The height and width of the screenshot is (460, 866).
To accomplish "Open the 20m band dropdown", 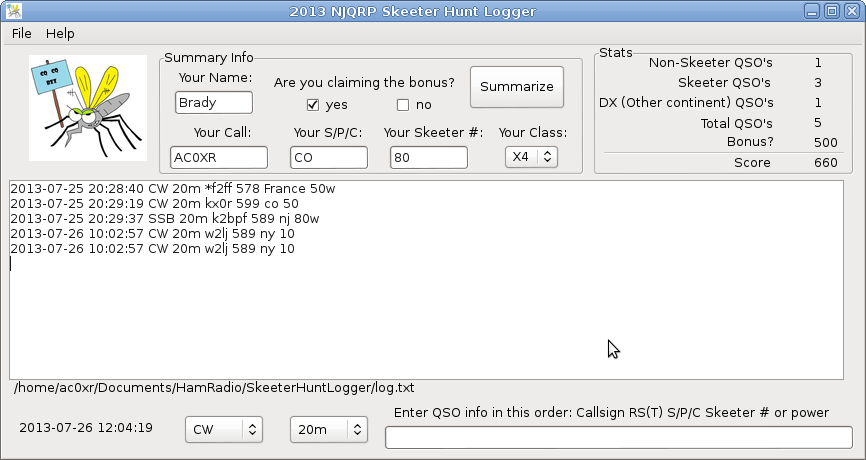I will [329, 430].
